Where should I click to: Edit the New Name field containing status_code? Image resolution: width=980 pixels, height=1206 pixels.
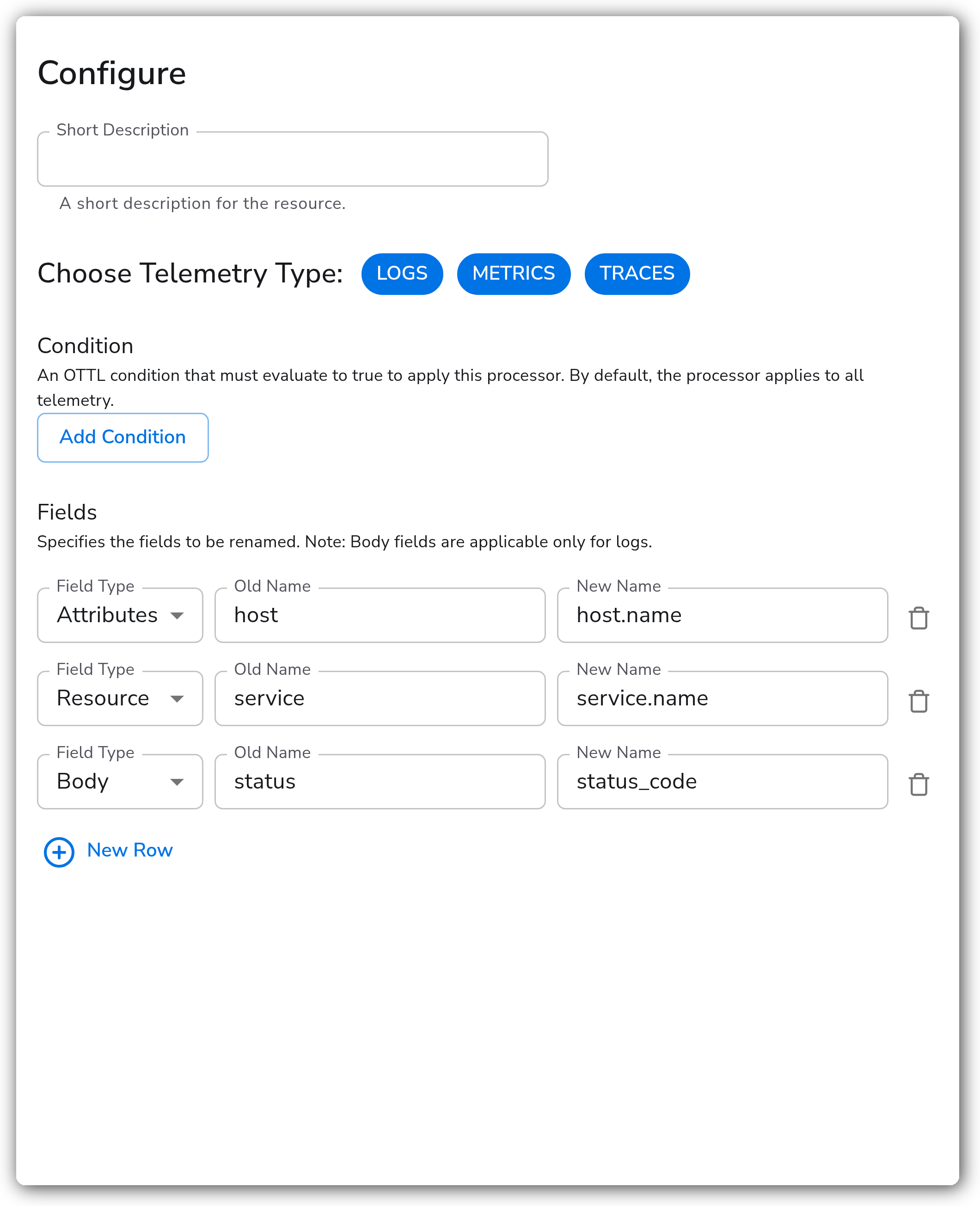[723, 782]
